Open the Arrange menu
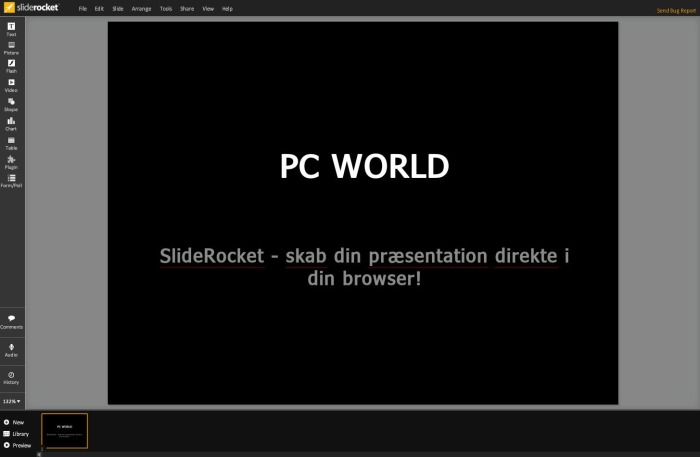 [142, 8]
